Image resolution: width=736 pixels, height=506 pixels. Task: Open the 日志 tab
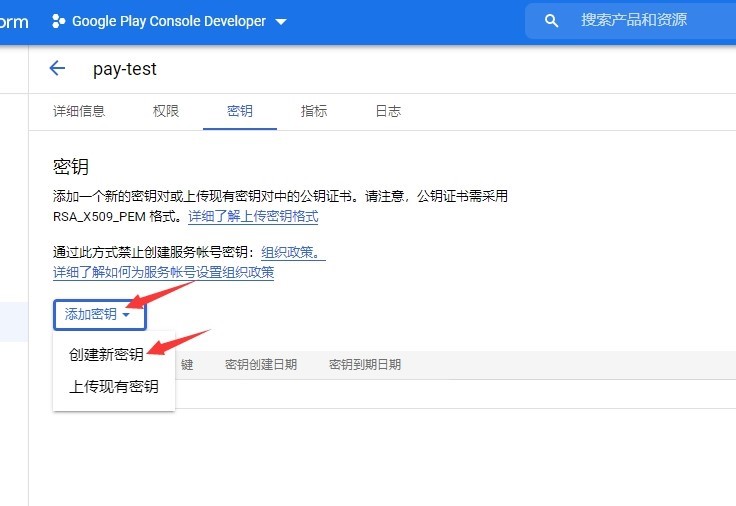[388, 111]
